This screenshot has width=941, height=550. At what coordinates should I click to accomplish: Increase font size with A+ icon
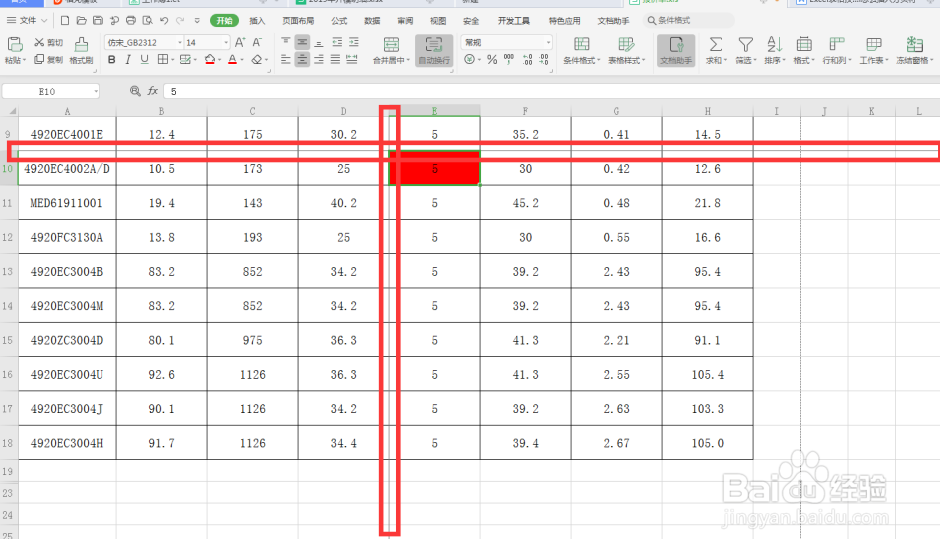tap(239, 42)
